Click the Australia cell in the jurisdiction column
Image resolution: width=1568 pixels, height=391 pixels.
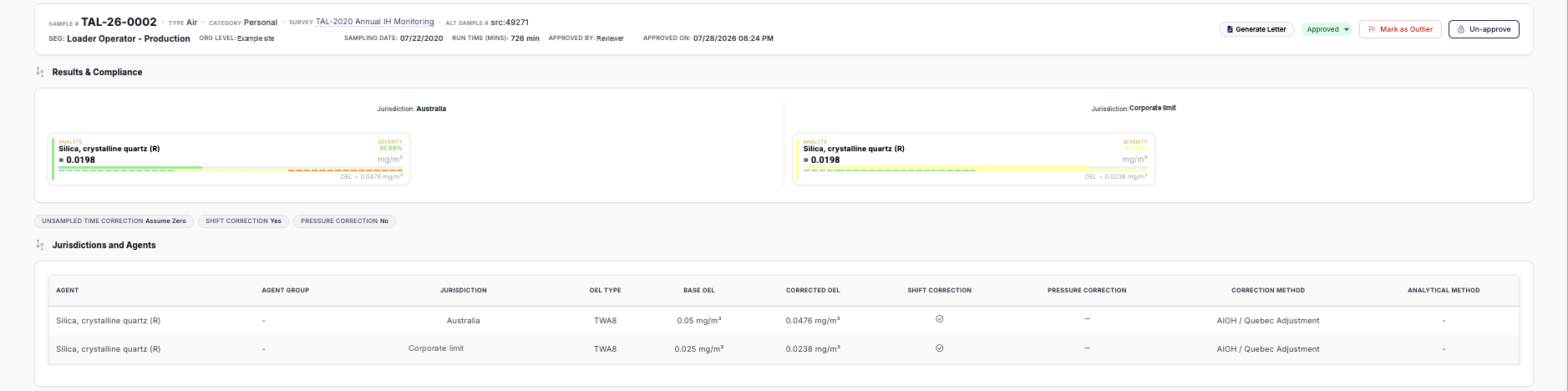coord(464,321)
